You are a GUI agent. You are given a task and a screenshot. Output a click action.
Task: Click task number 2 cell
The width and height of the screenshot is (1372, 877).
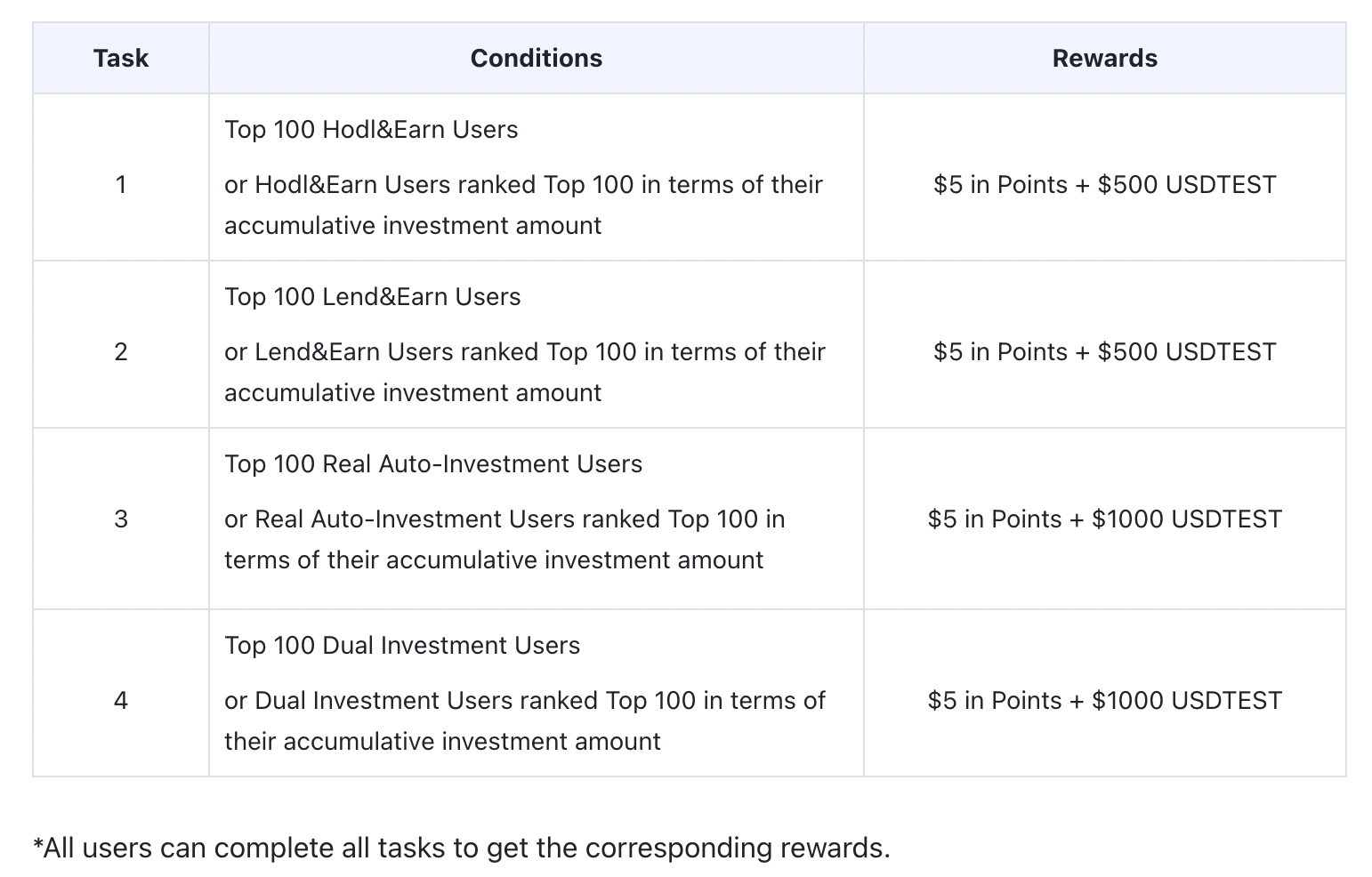tap(120, 352)
